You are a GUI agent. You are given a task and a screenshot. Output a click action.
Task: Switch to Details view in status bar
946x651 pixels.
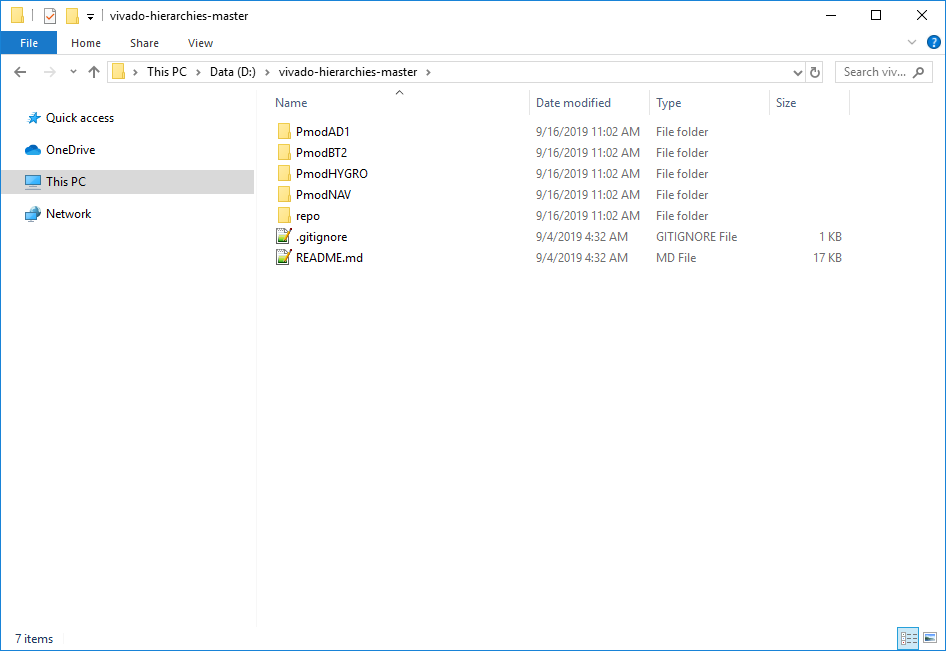pyautogui.click(x=908, y=638)
